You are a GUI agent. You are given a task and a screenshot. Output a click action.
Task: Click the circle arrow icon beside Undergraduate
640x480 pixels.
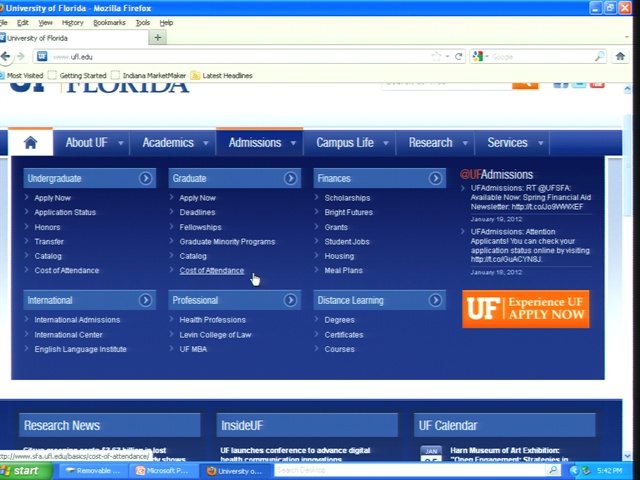tap(145, 178)
